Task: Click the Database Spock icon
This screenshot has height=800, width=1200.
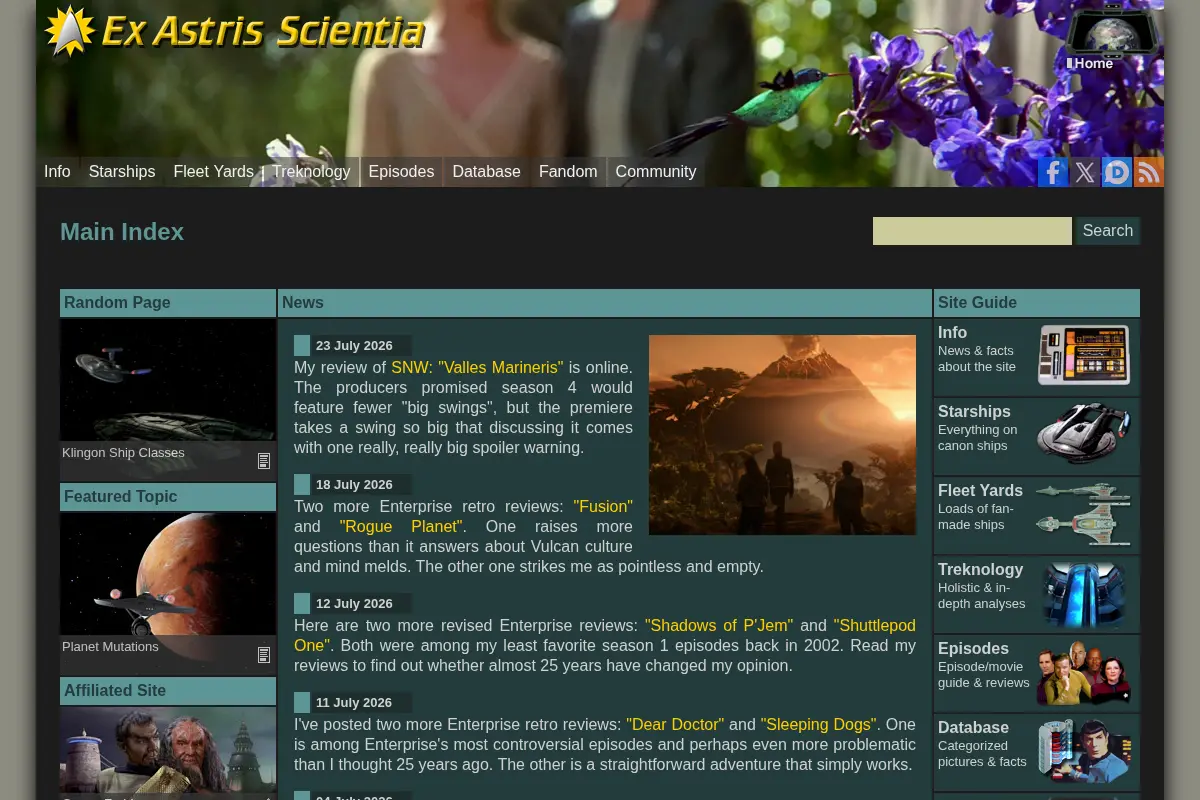Action: tap(1084, 751)
